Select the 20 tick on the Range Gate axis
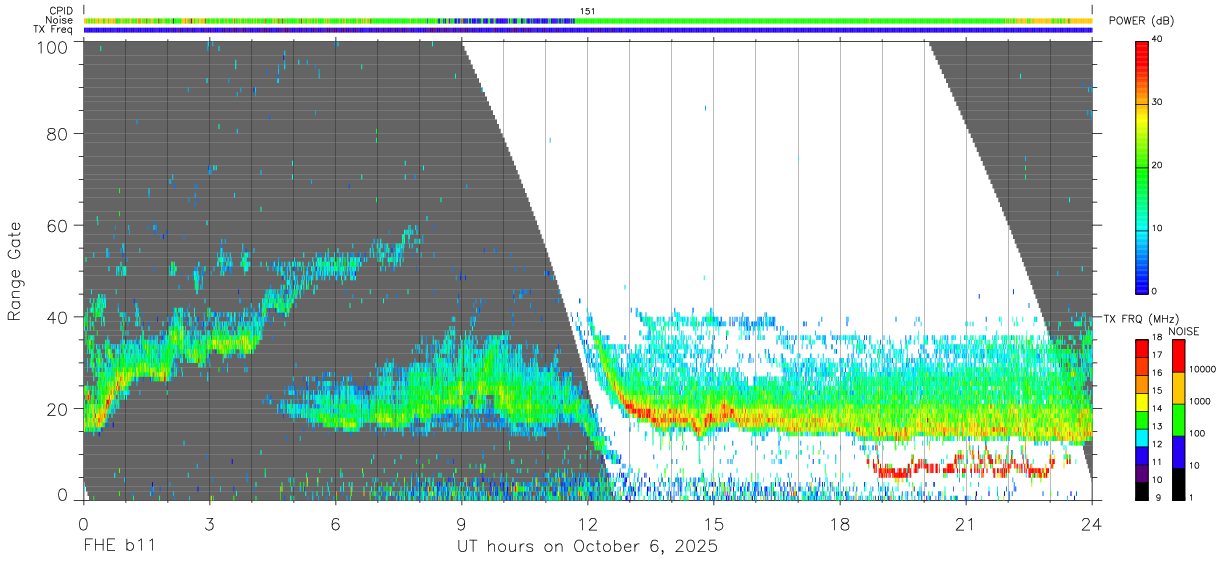The height and width of the screenshot is (567, 1228). [56, 409]
